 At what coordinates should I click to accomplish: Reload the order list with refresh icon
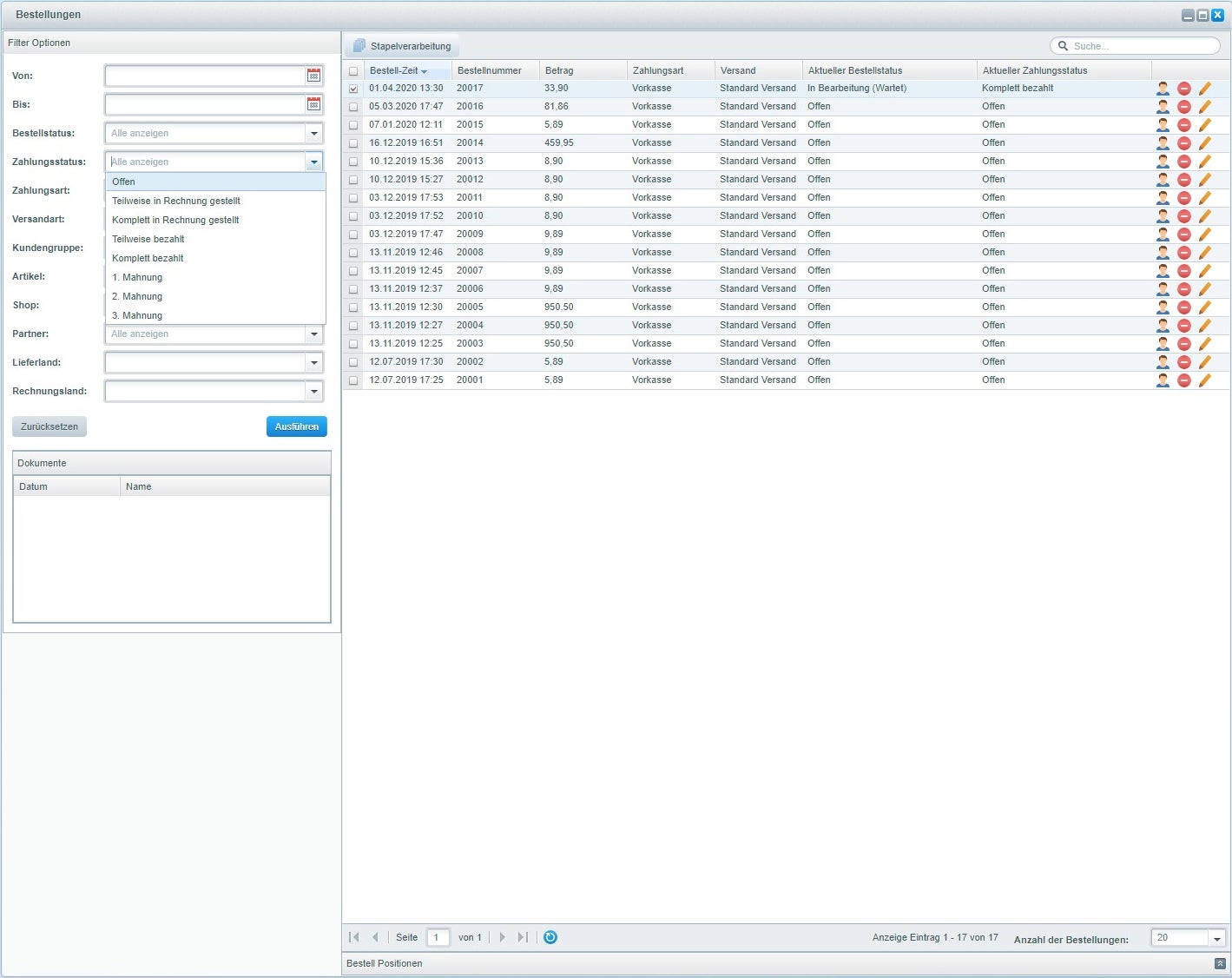point(550,937)
